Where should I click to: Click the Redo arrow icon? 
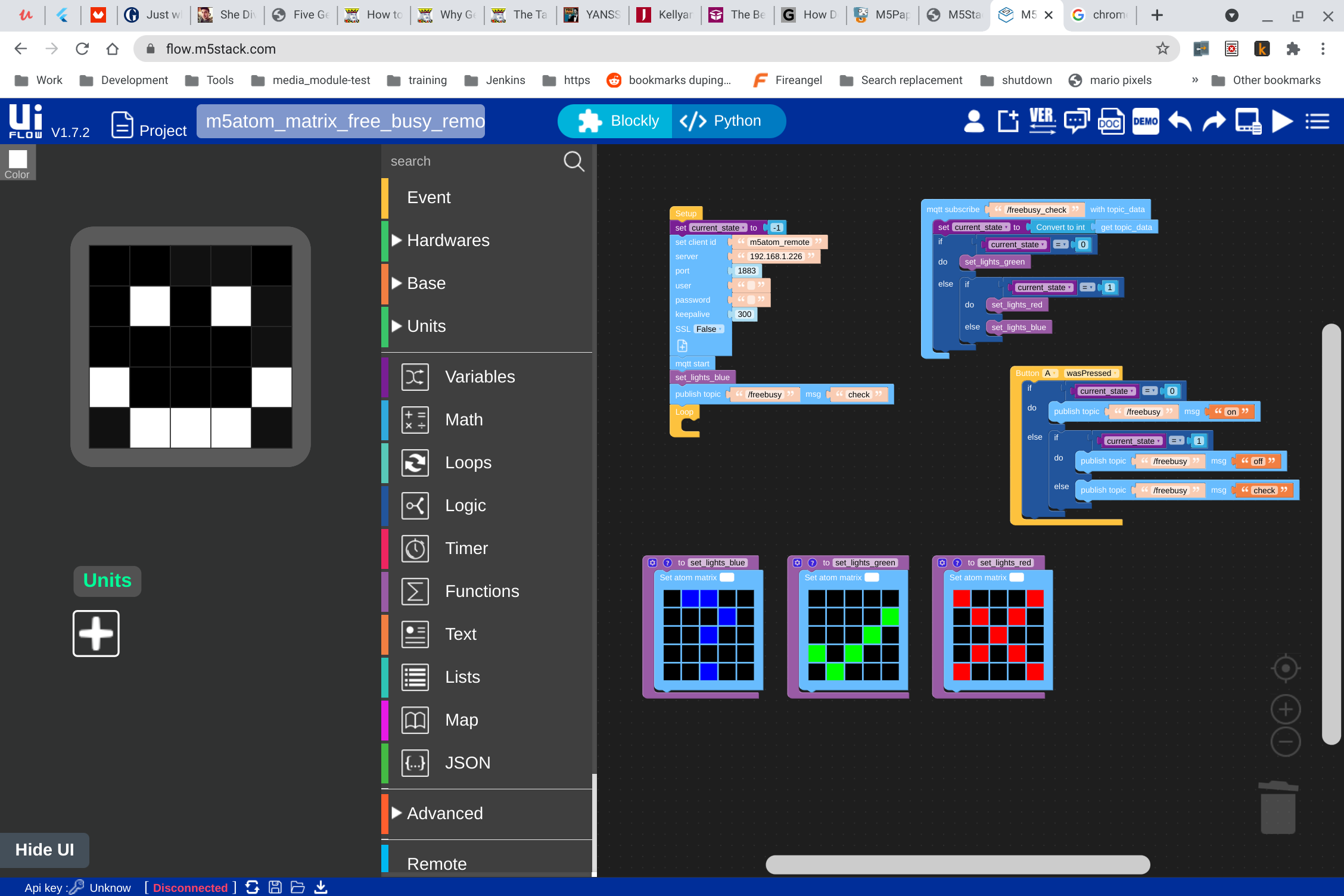point(1214,122)
